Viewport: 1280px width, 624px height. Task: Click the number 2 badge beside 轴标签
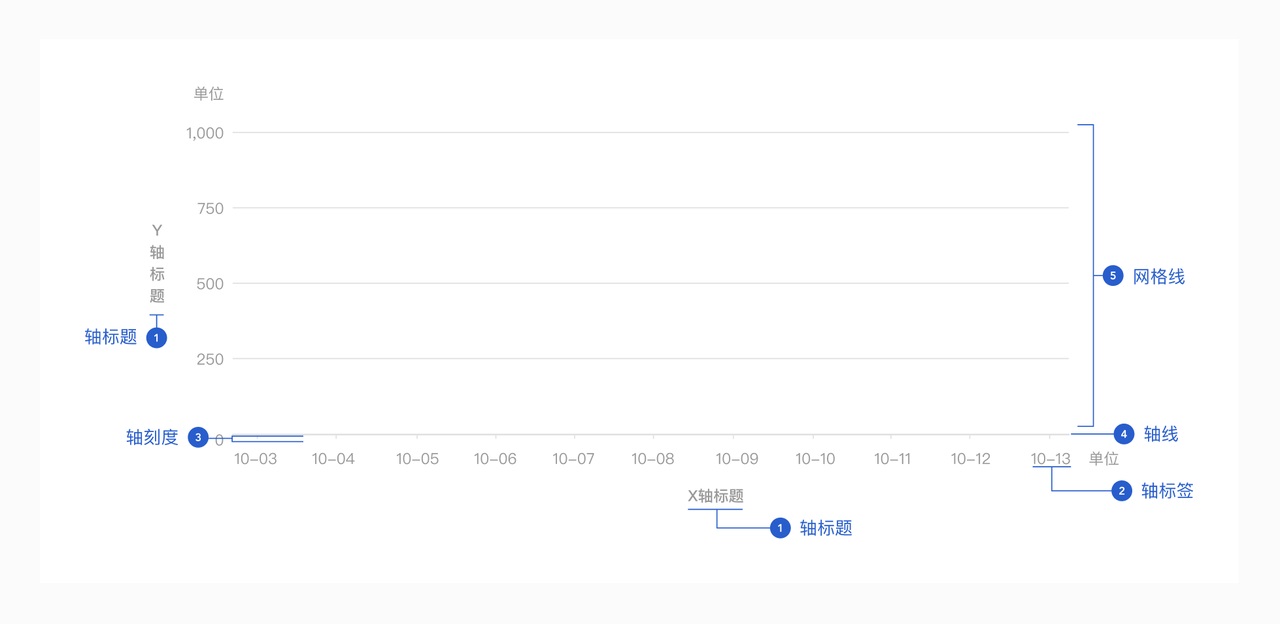point(1122,491)
